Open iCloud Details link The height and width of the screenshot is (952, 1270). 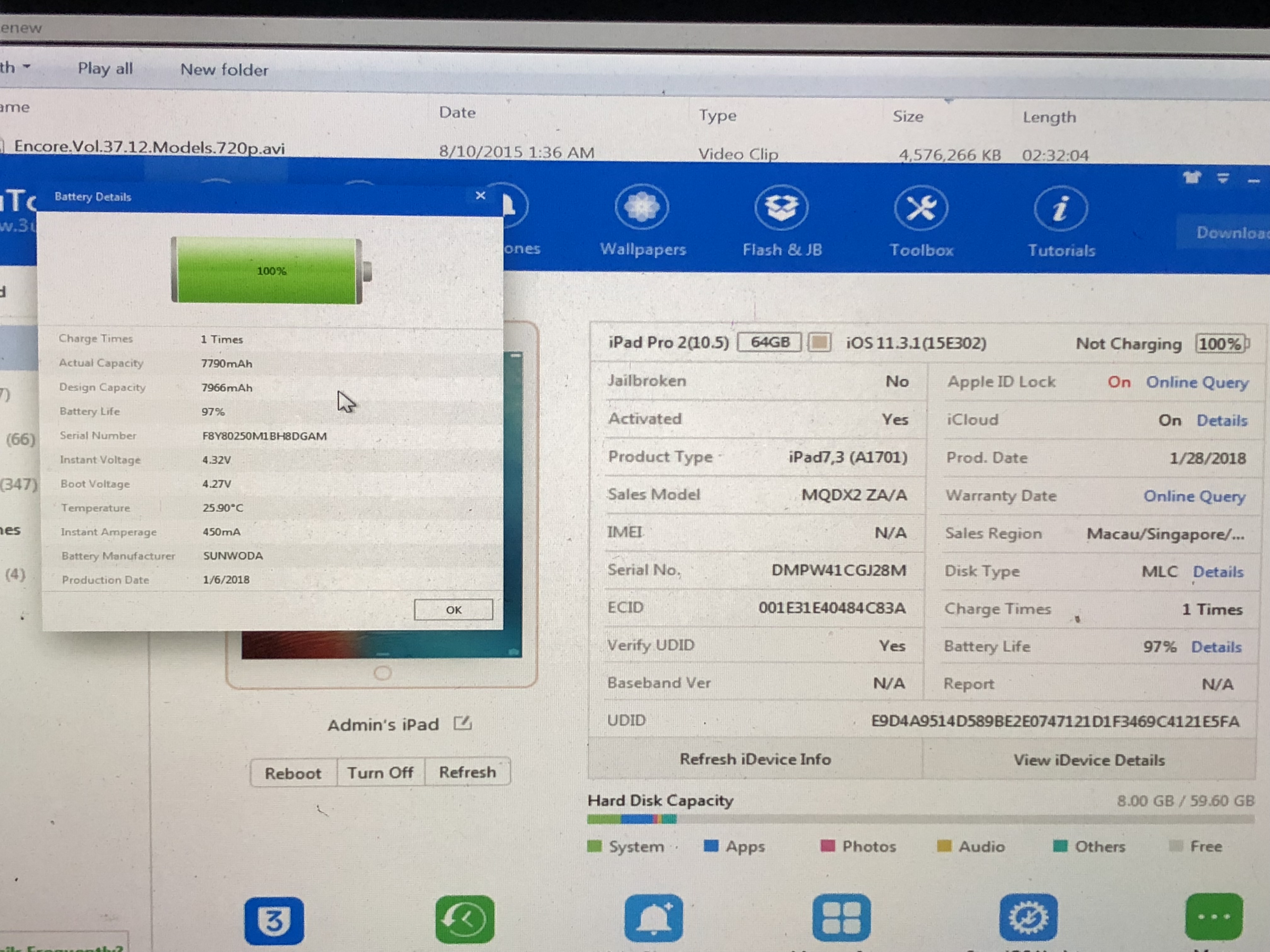pos(1222,421)
